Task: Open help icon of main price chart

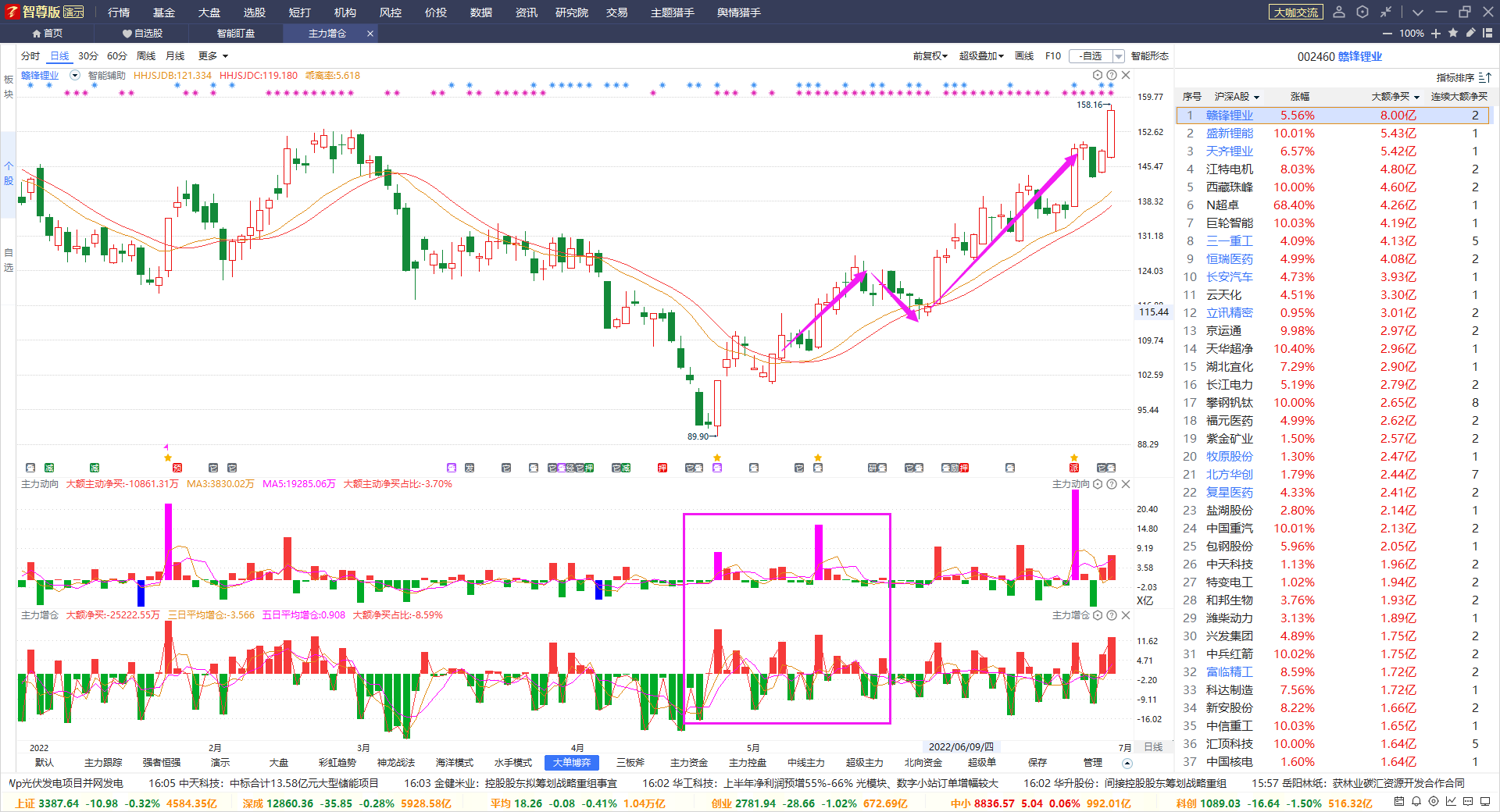Action: click(x=1112, y=75)
